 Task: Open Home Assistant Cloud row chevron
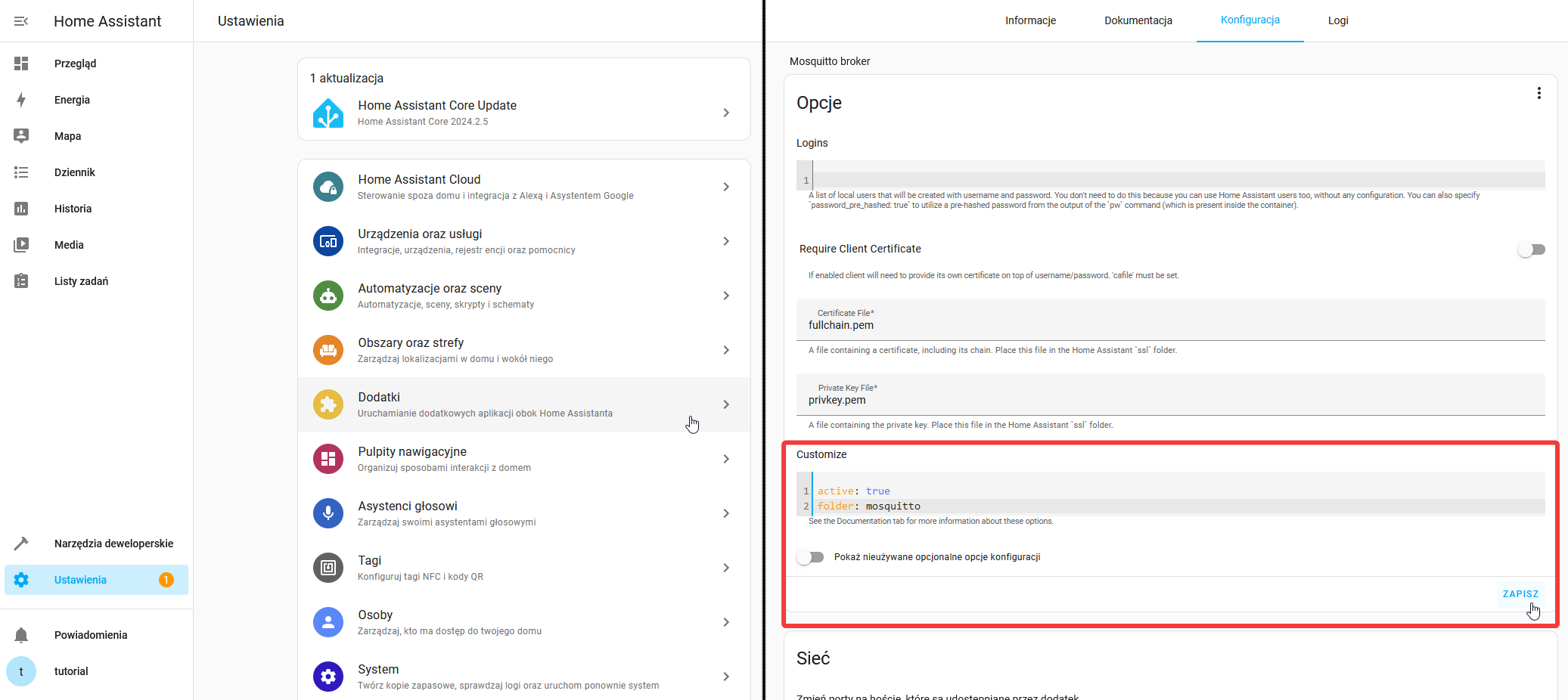click(726, 187)
